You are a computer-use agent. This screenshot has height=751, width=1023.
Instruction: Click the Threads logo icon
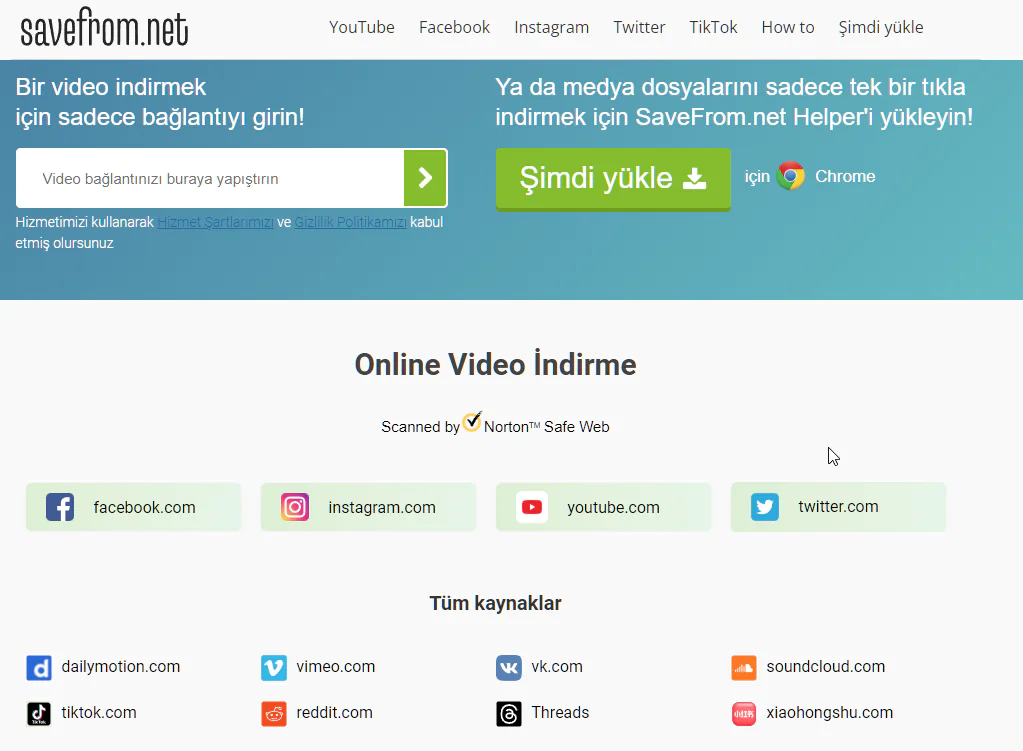click(x=508, y=714)
